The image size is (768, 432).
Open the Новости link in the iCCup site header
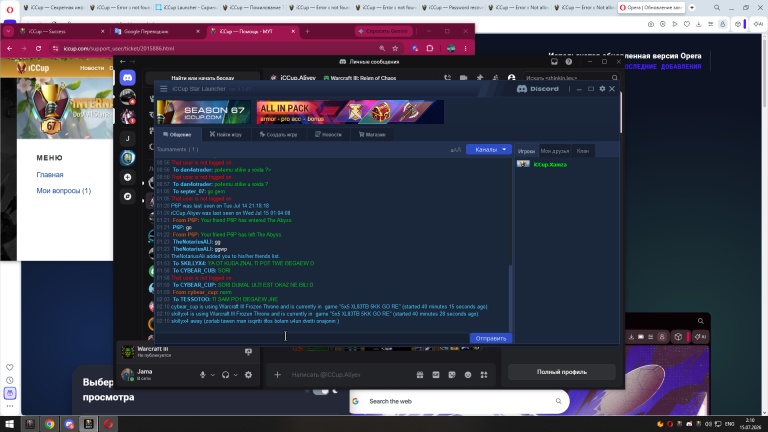92,68
